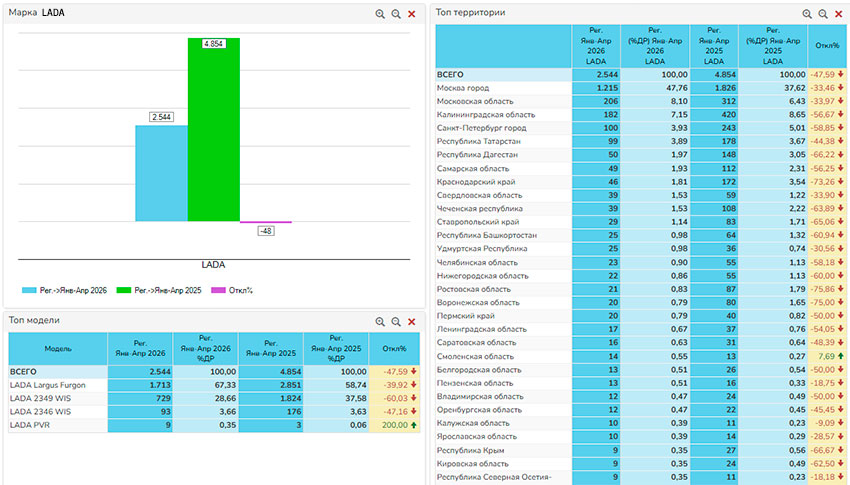Select Воронежская область row
Viewport: 850px width, 485px height.
point(641,302)
